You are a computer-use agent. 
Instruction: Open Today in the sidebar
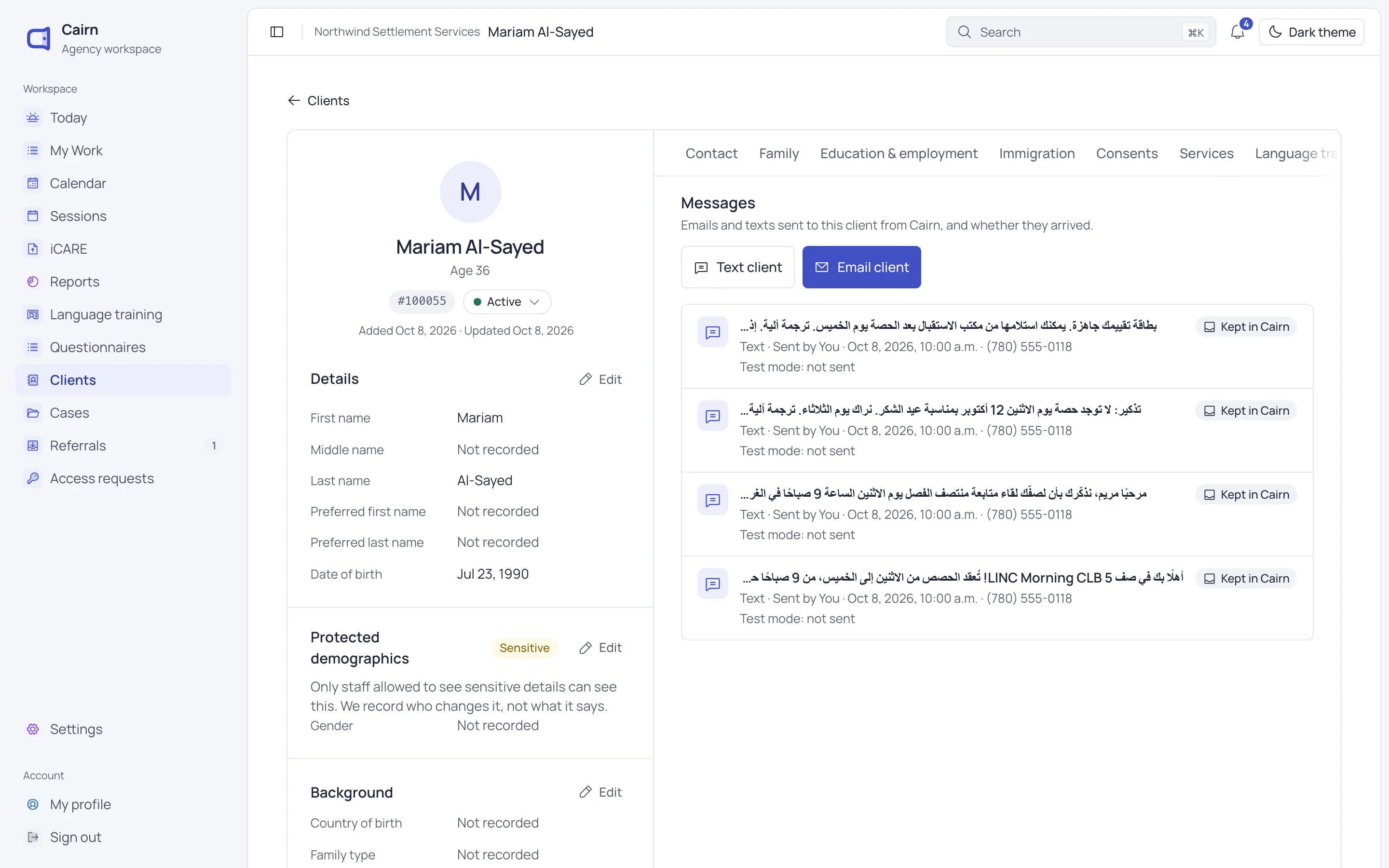click(x=123, y=118)
